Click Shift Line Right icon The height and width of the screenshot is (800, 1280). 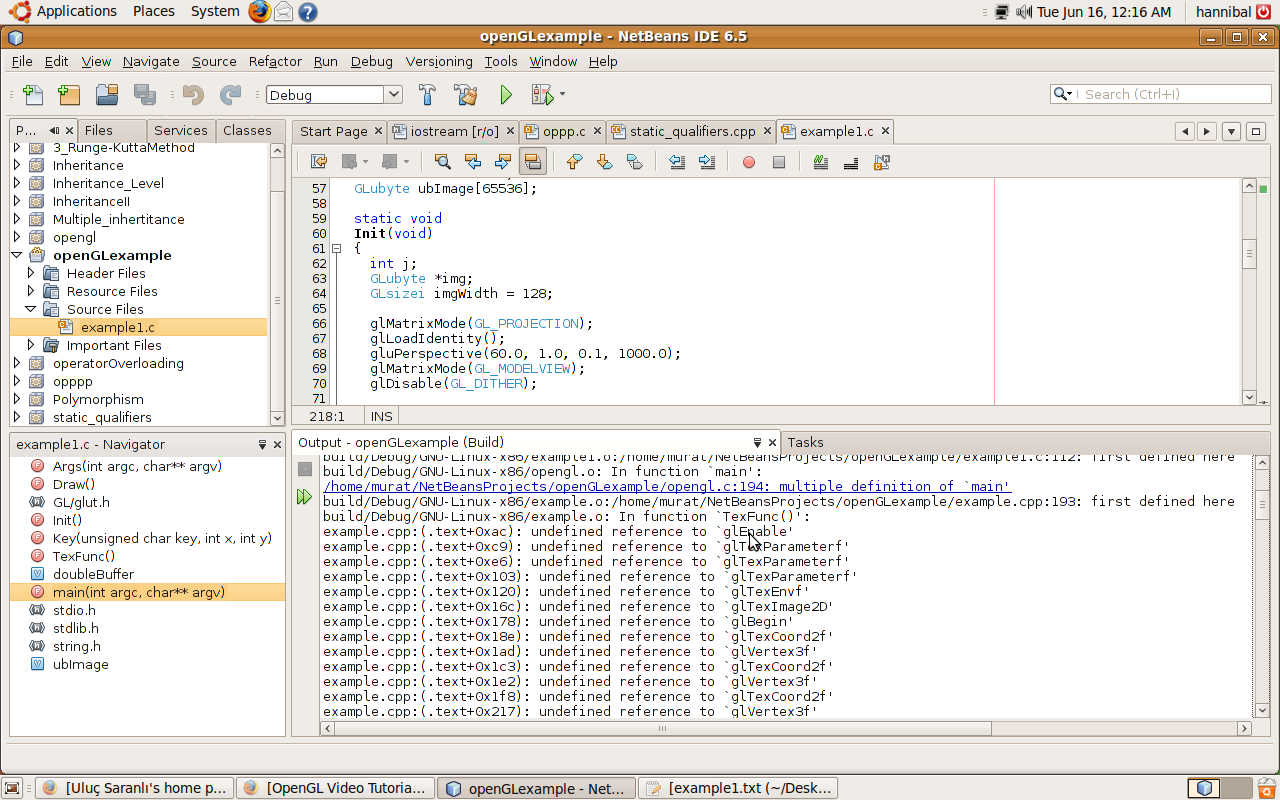pyautogui.click(x=707, y=161)
